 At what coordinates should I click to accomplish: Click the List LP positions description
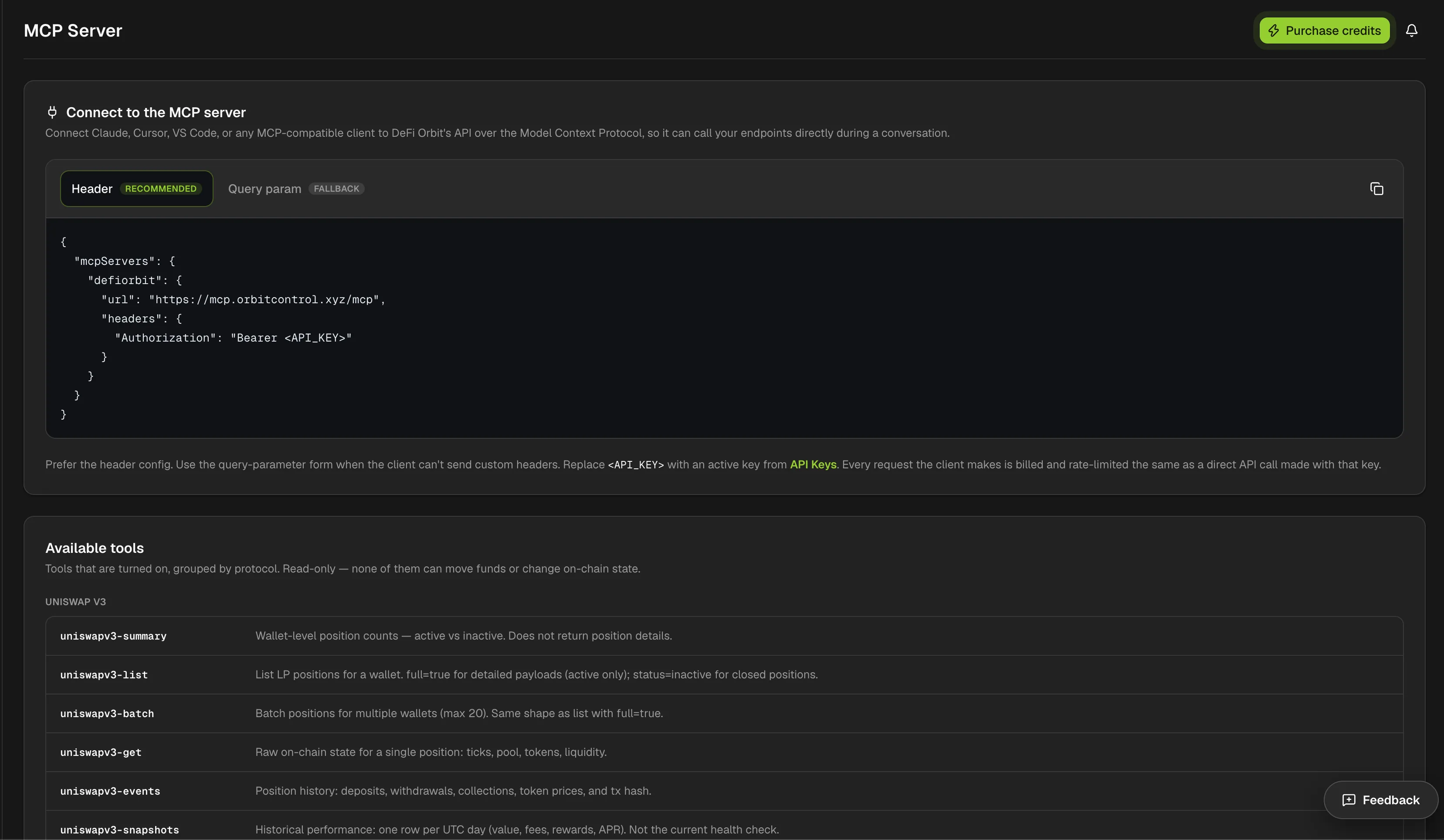click(536, 675)
